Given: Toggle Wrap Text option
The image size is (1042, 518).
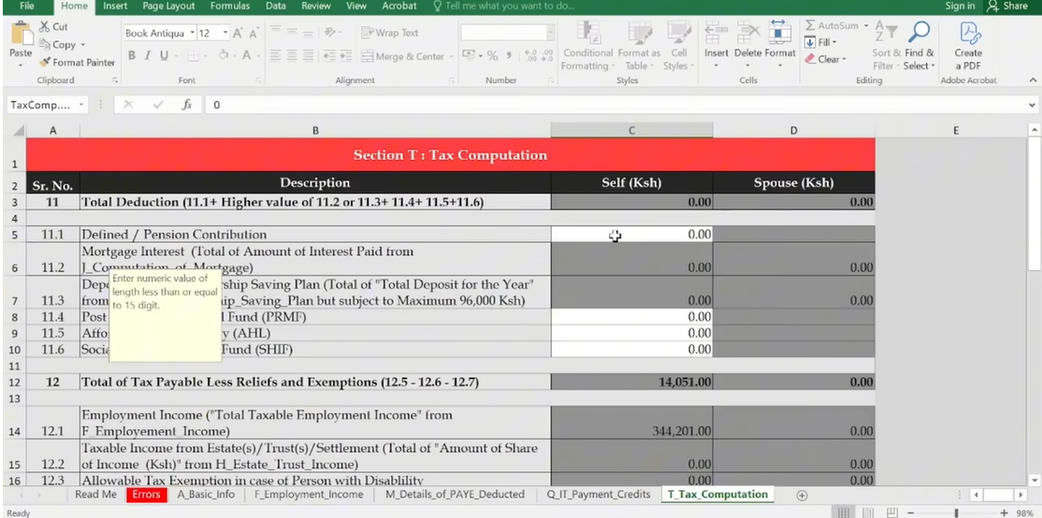Looking at the screenshot, I should pyautogui.click(x=389, y=33).
